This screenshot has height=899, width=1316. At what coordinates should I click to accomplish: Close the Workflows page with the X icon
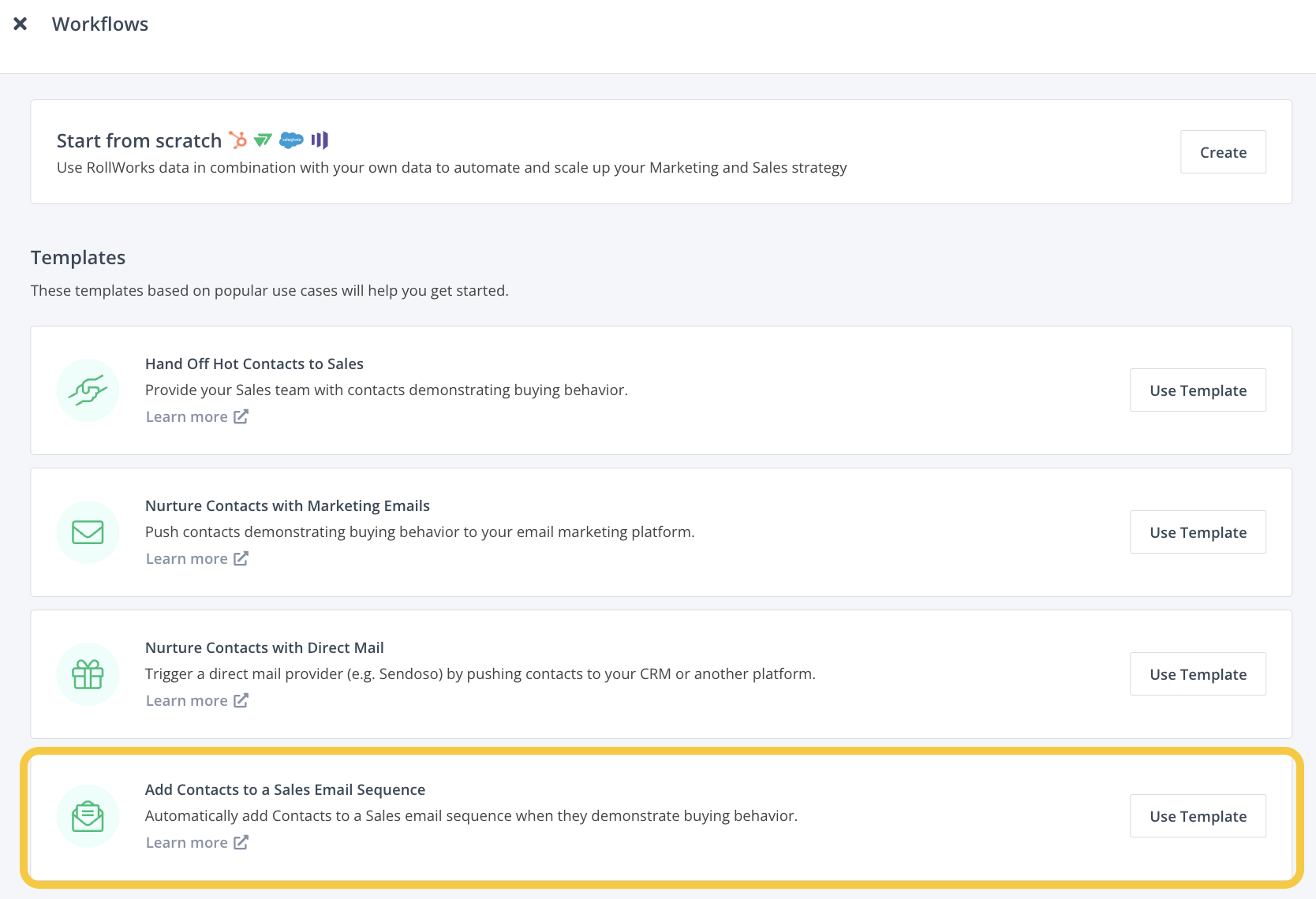click(x=21, y=24)
